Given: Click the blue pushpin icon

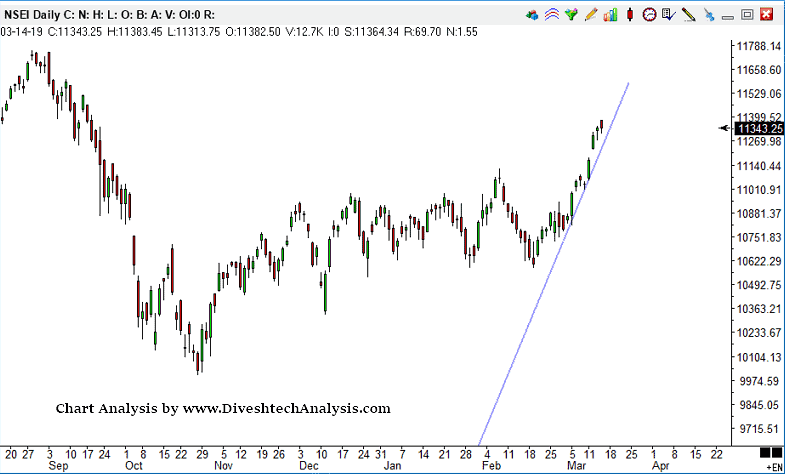Looking at the screenshot, I should click(709, 15).
